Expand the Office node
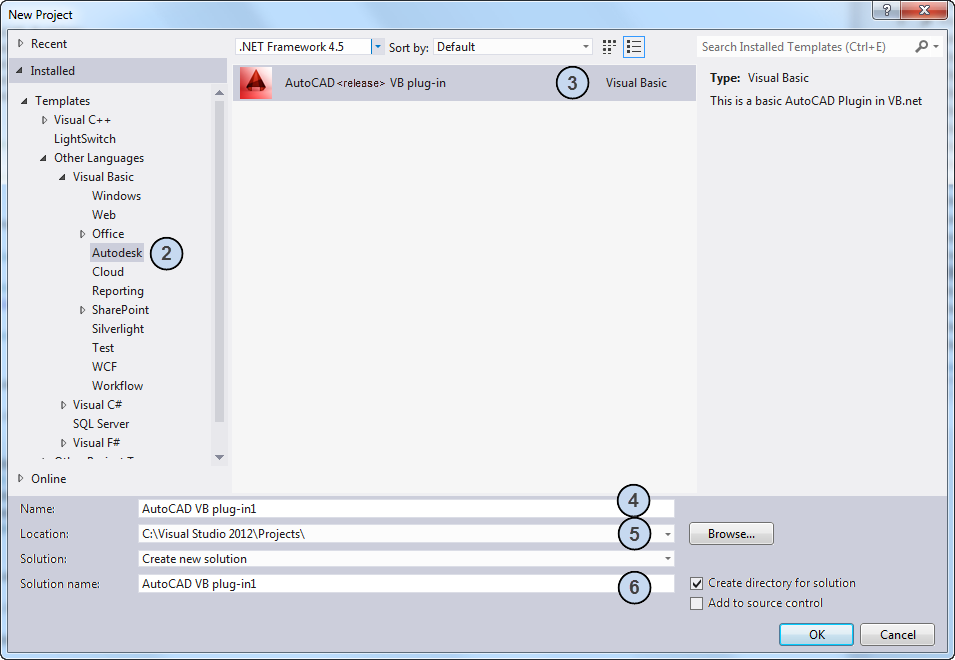Screen dimensions: 955x660 coord(82,234)
